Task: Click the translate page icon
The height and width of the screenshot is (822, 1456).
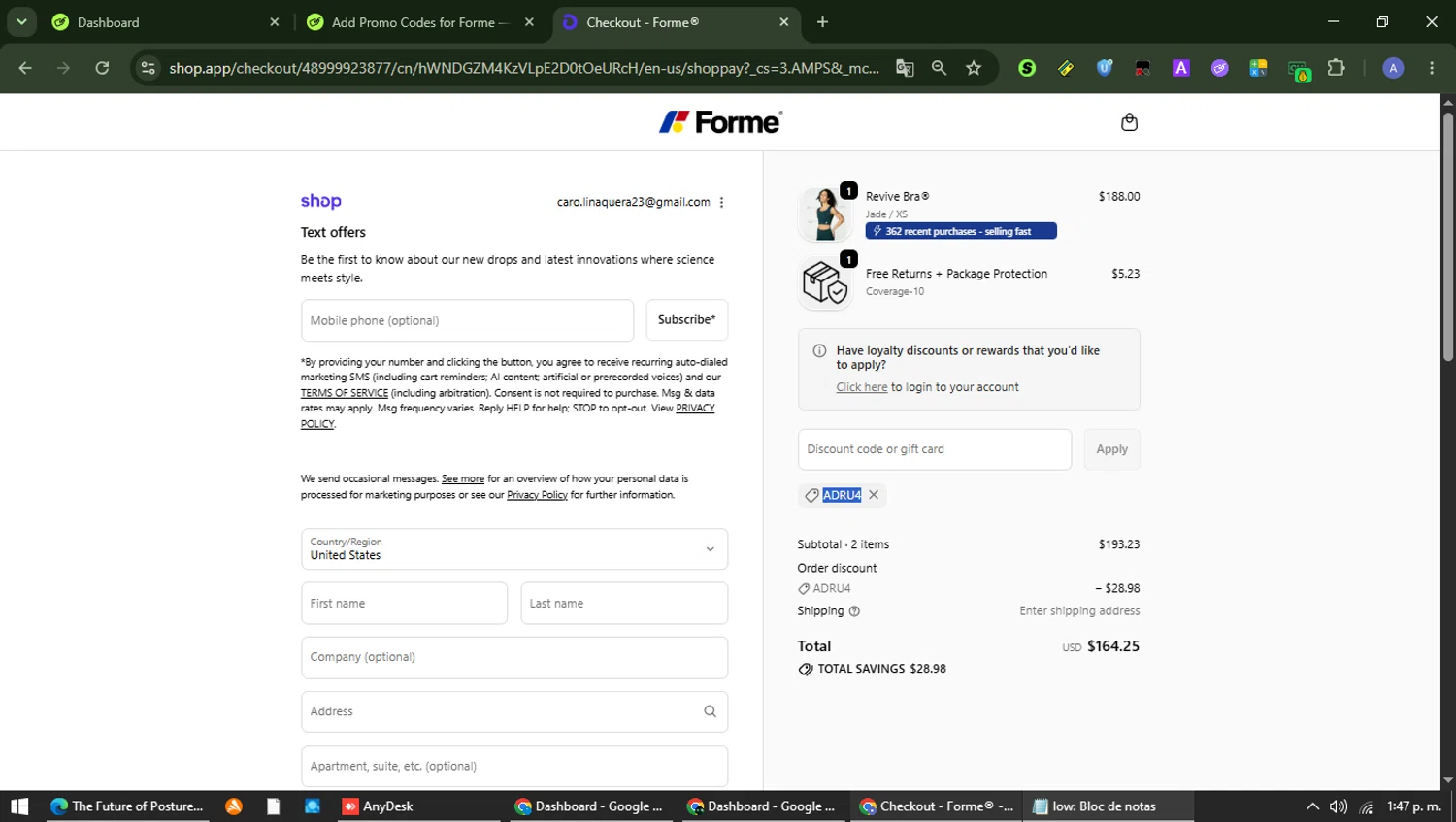Action: [x=905, y=68]
